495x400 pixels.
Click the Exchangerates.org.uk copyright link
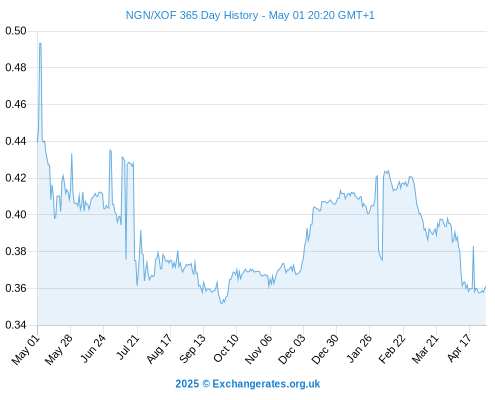point(248,384)
